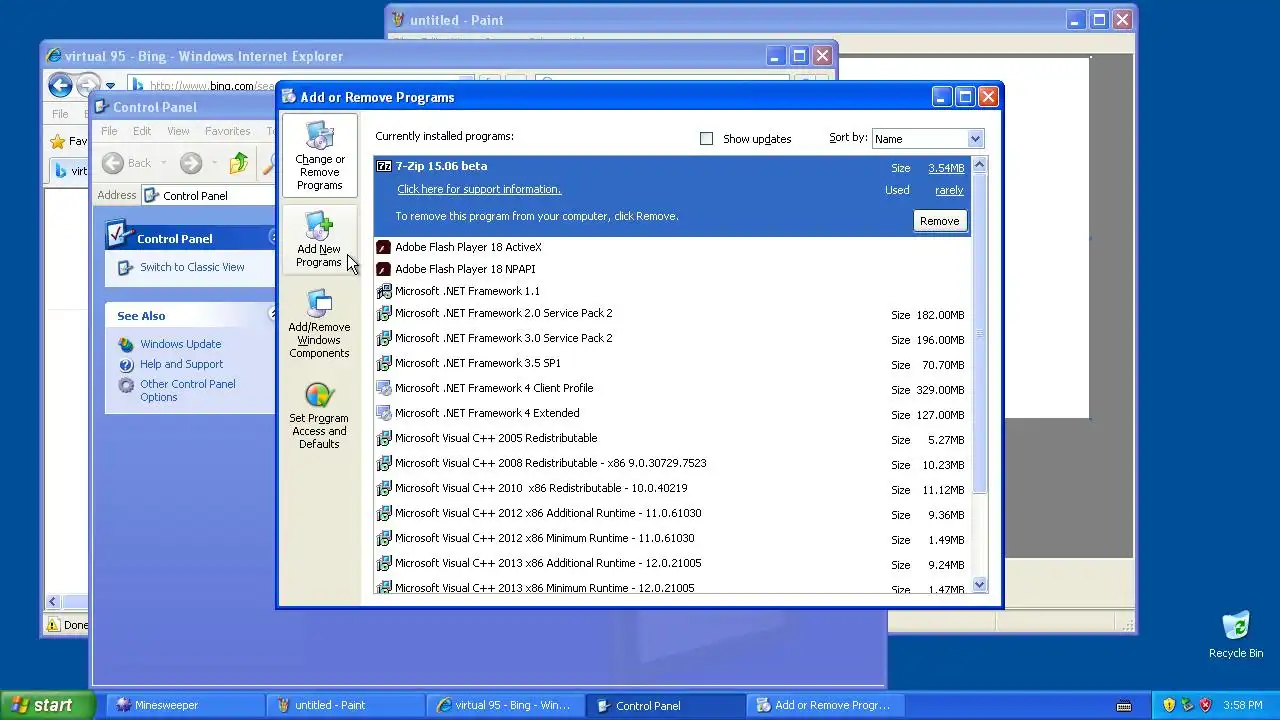Click the 7-Zip icon in program list
Screen dimensions: 1280x720
click(x=384, y=167)
